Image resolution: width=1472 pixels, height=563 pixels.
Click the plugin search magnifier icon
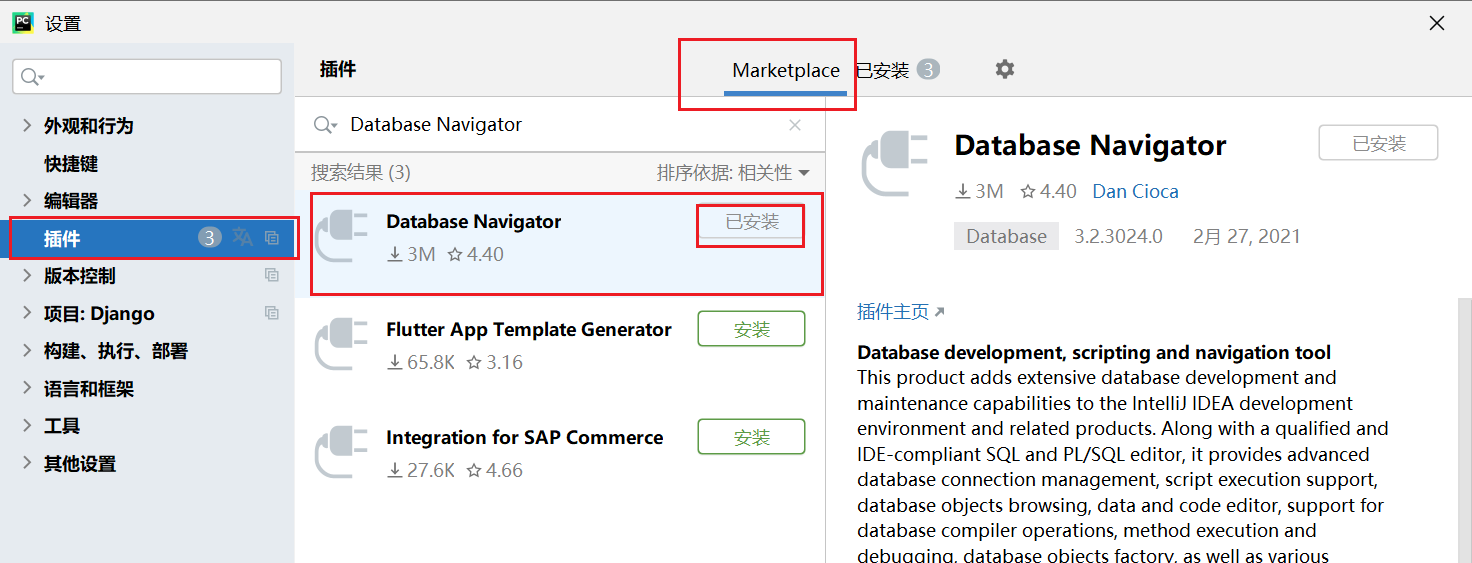coord(325,125)
